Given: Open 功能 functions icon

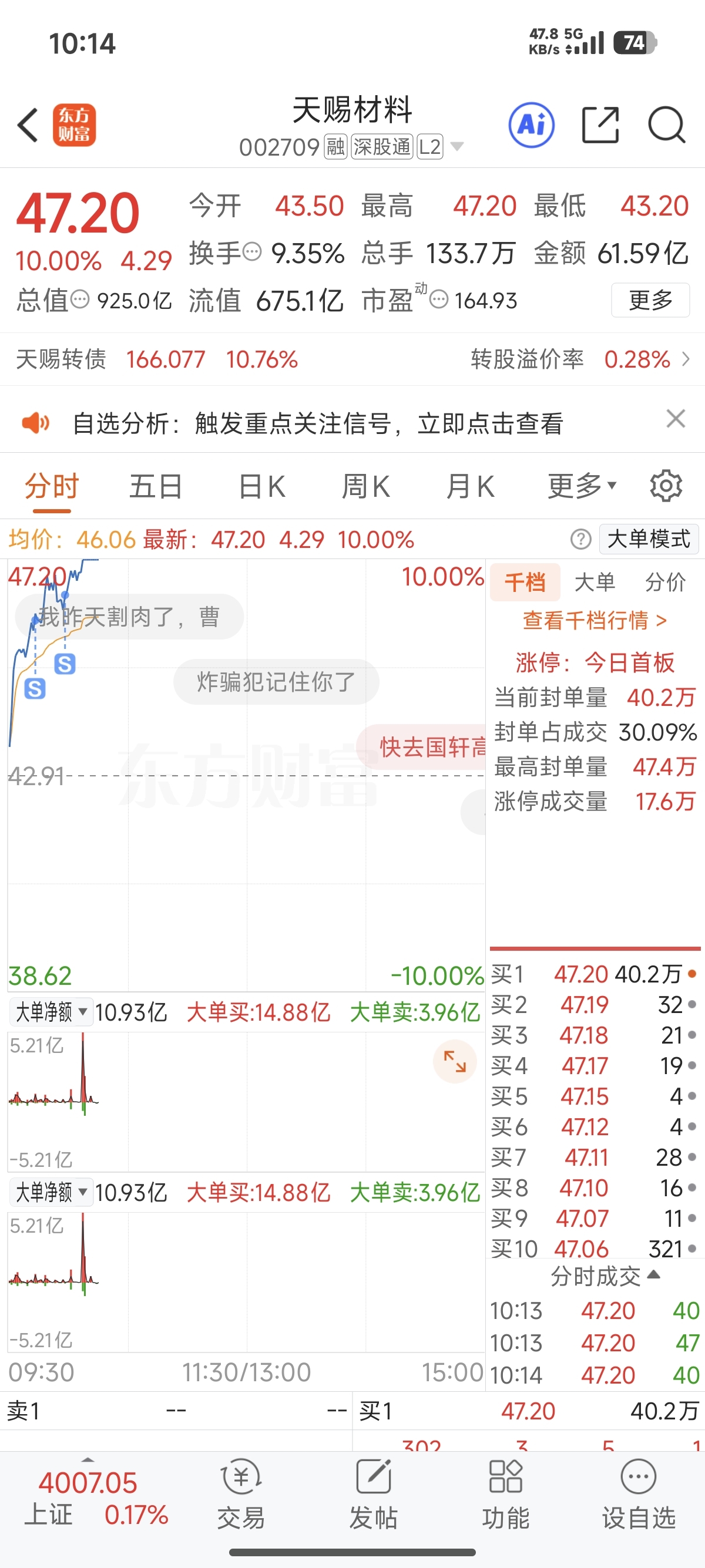Looking at the screenshot, I should pos(505,1495).
